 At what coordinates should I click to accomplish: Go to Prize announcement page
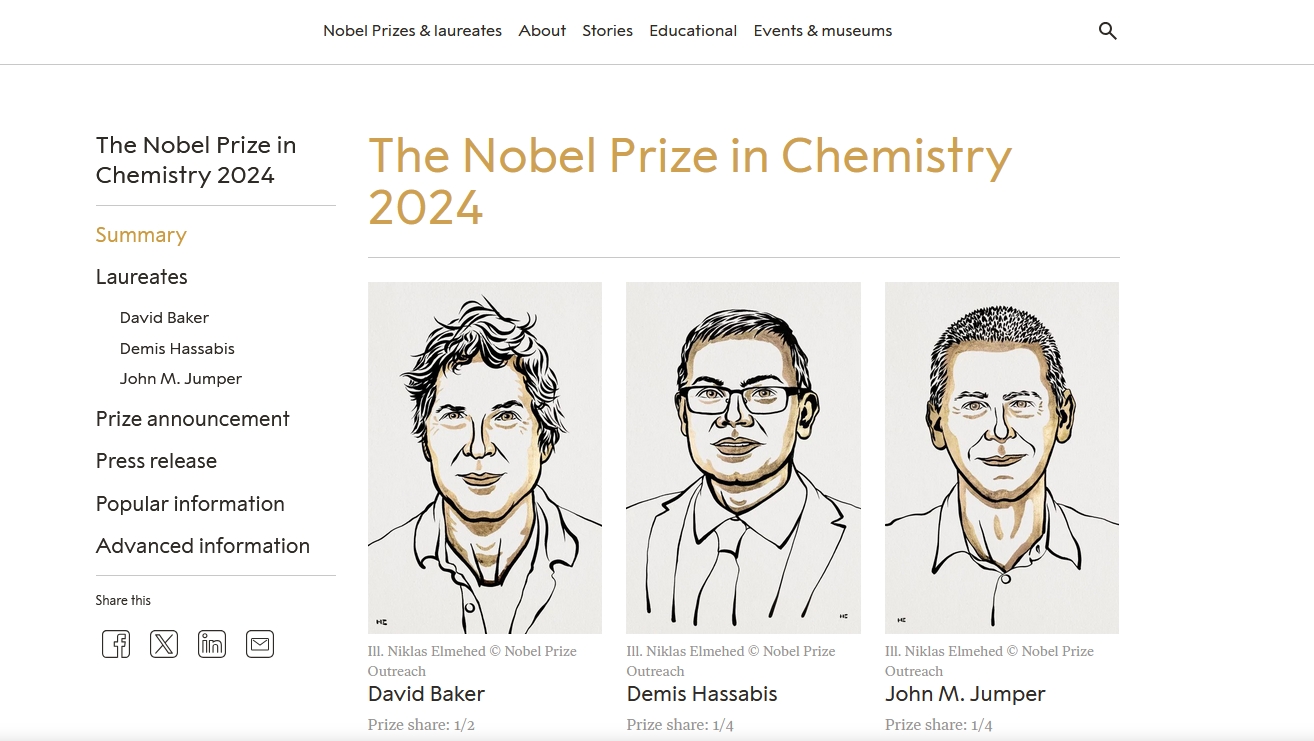(x=192, y=419)
